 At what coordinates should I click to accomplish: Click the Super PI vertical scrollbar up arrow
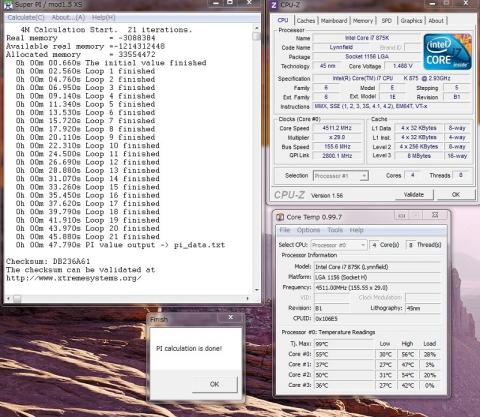[x=256, y=28]
